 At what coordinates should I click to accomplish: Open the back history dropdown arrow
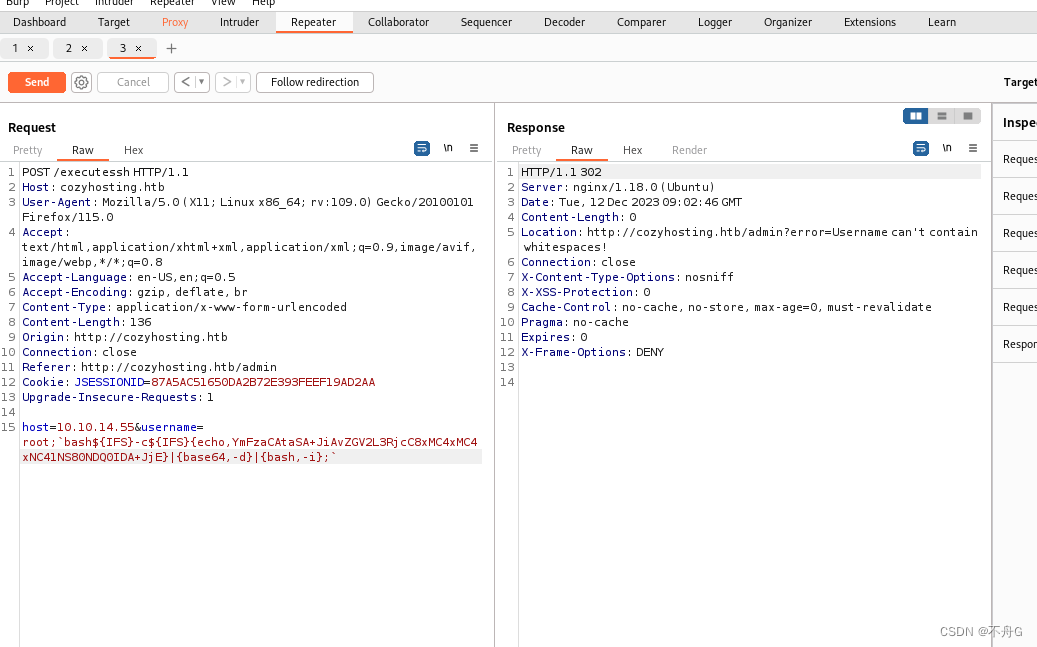pyautogui.click(x=202, y=82)
